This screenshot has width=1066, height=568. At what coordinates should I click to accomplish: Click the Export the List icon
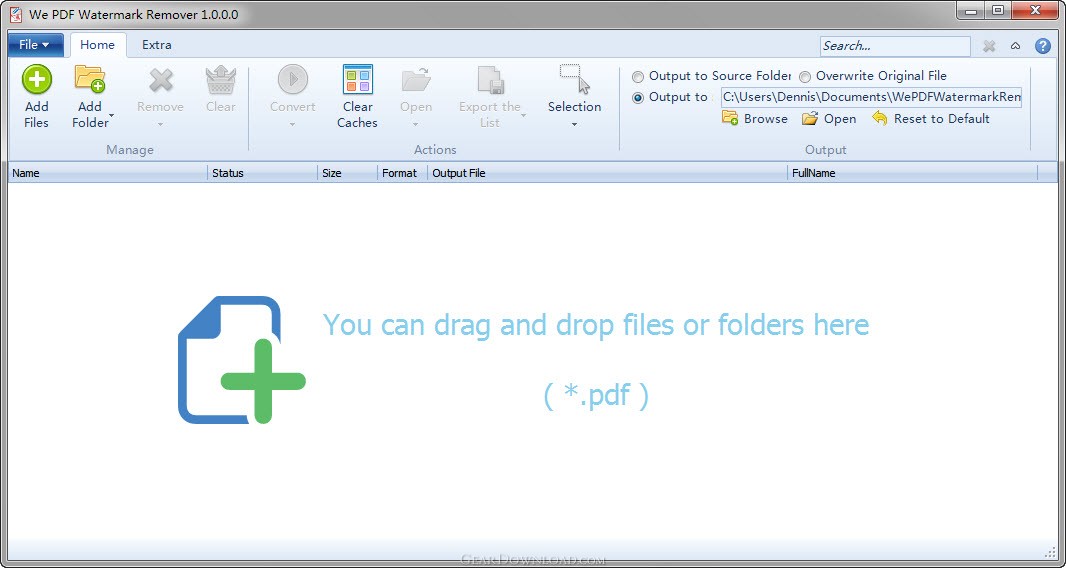click(x=490, y=80)
